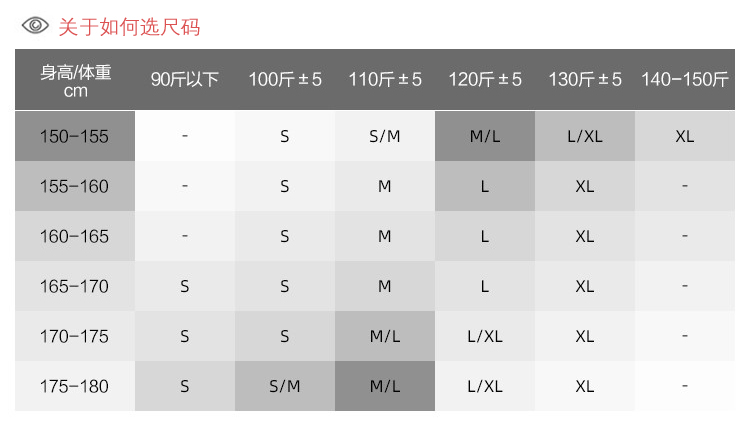Choose the 120斤±5 column header
The image size is (750, 435).
tap(485, 80)
